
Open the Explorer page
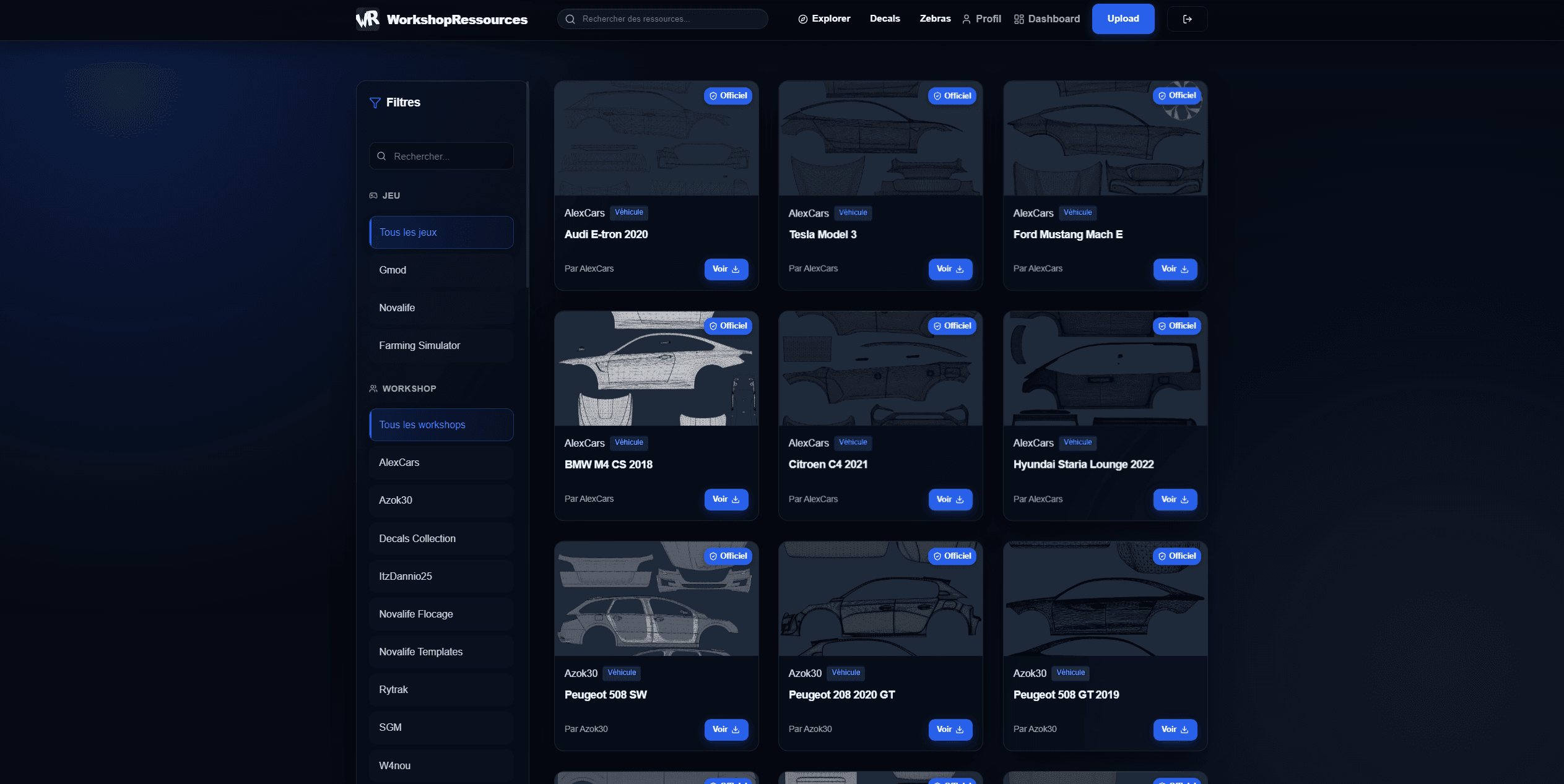point(824,19)
